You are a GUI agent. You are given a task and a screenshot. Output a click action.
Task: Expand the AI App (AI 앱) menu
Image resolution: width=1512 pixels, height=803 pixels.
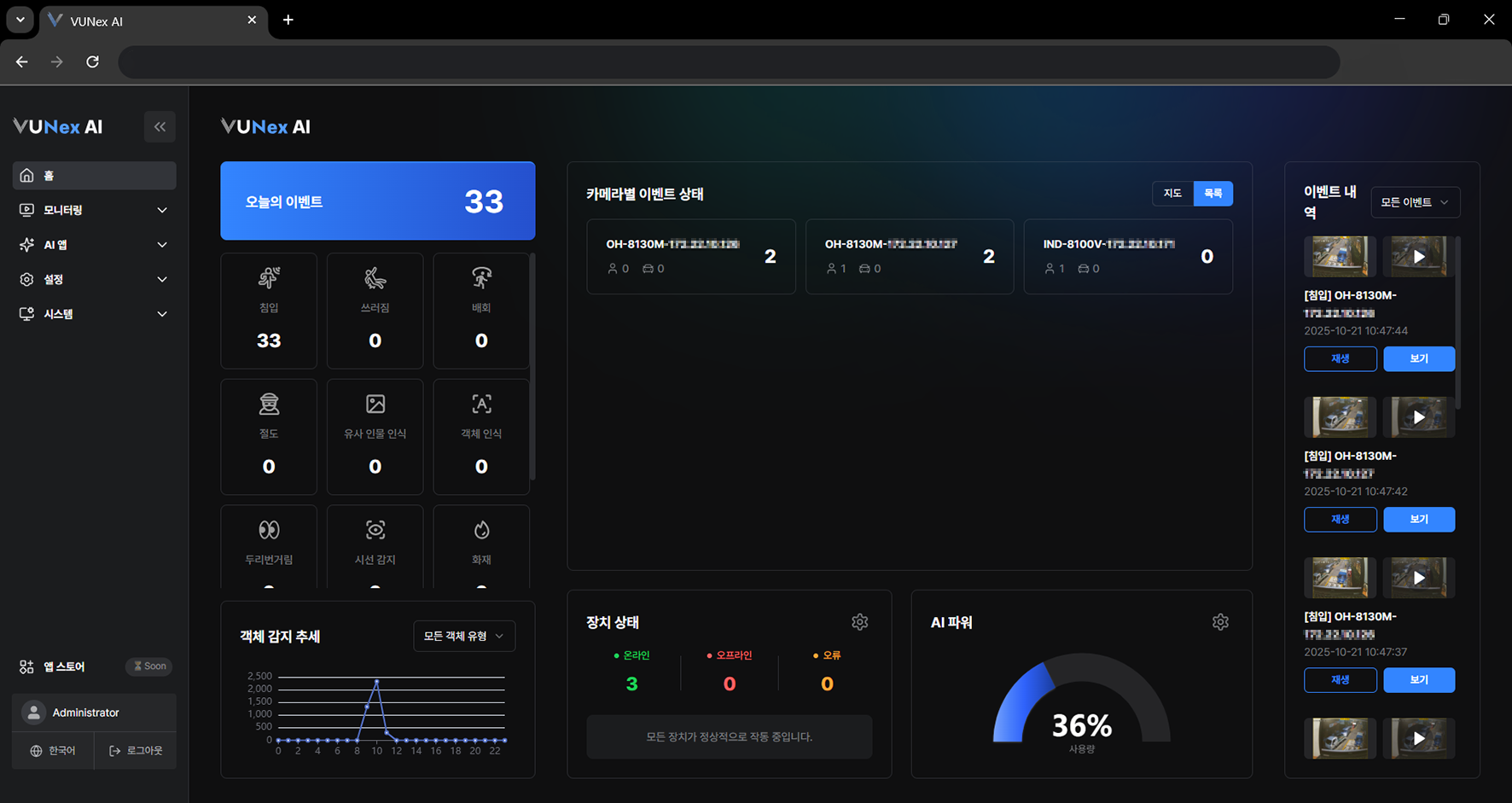pos(94,245)
